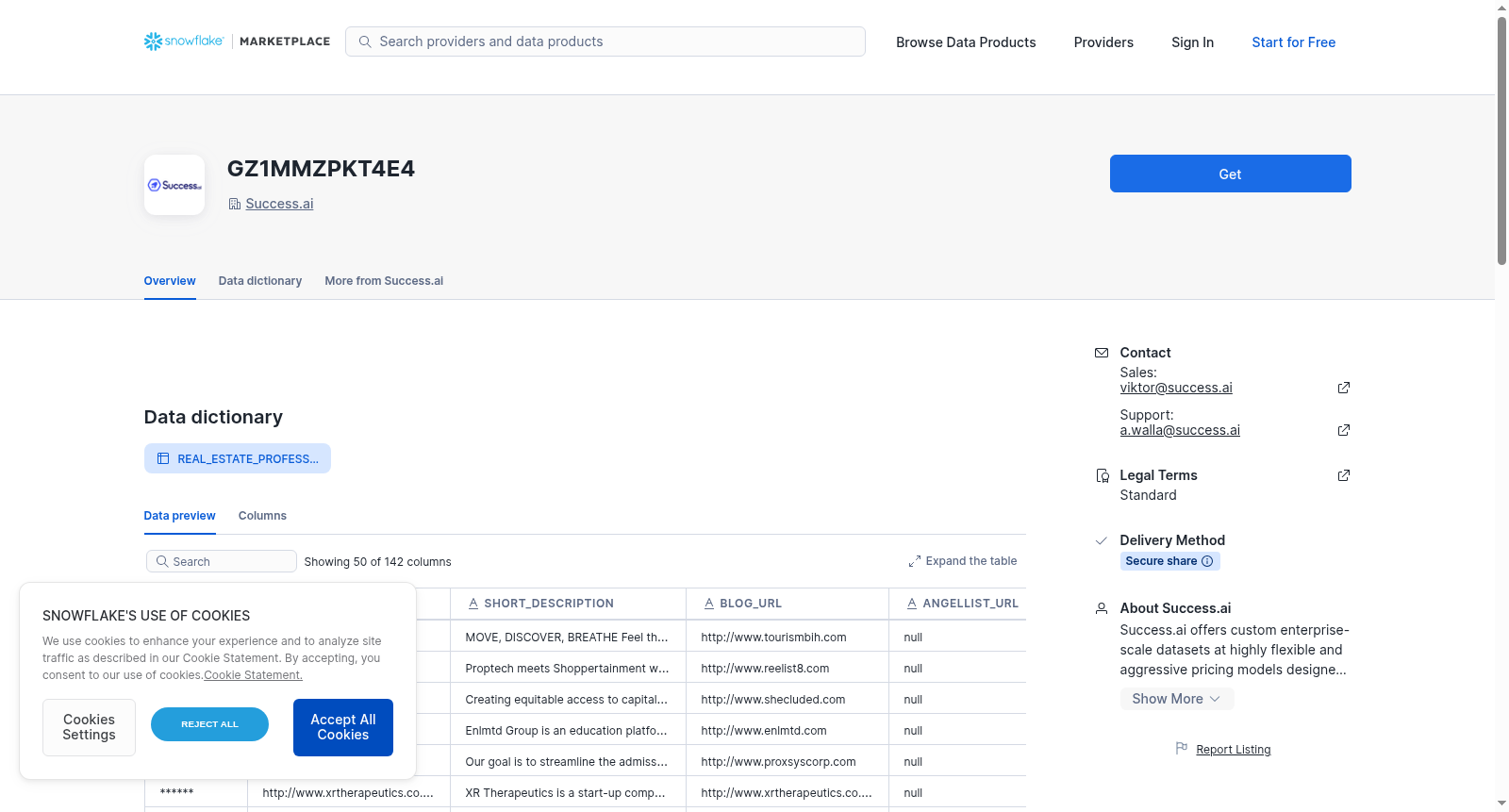
Task: Click the search magnifier icon in the top bar
Action: [365, 41]
